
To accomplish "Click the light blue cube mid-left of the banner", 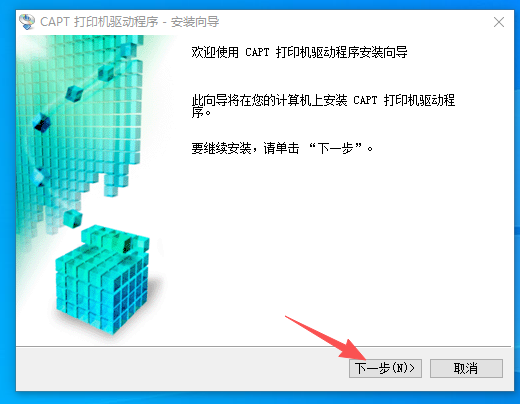I will coord(39,177).
